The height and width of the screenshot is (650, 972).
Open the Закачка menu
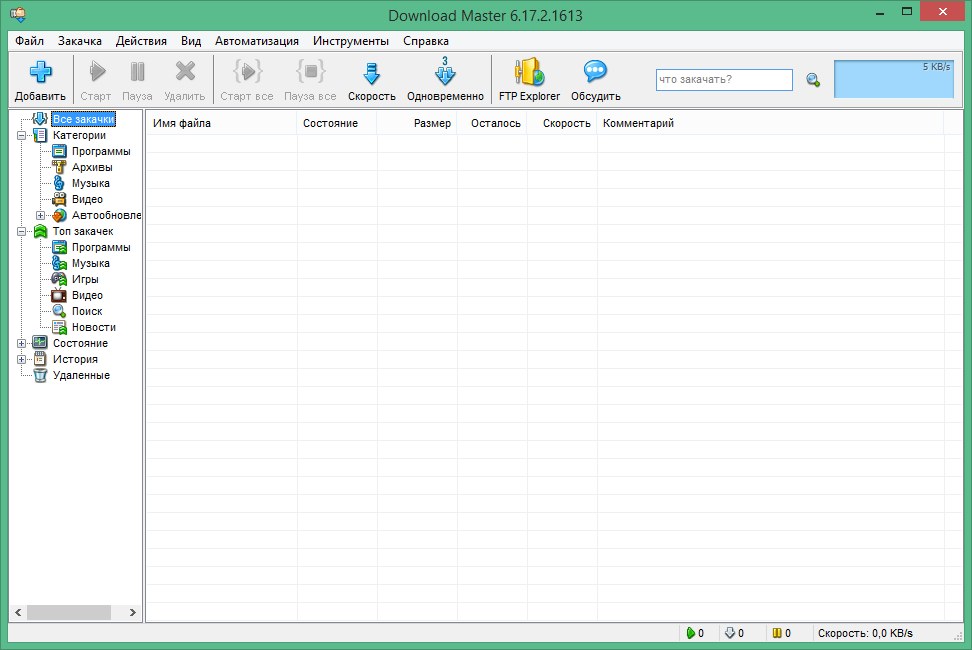pos(79,41)
